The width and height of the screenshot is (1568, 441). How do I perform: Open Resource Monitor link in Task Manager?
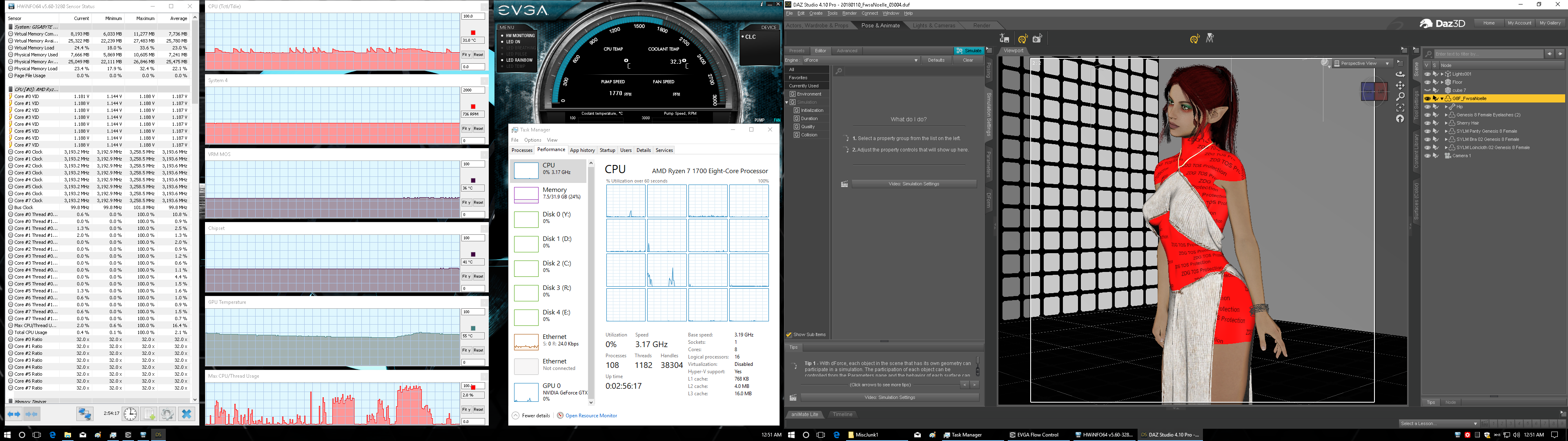click(590, 415)
